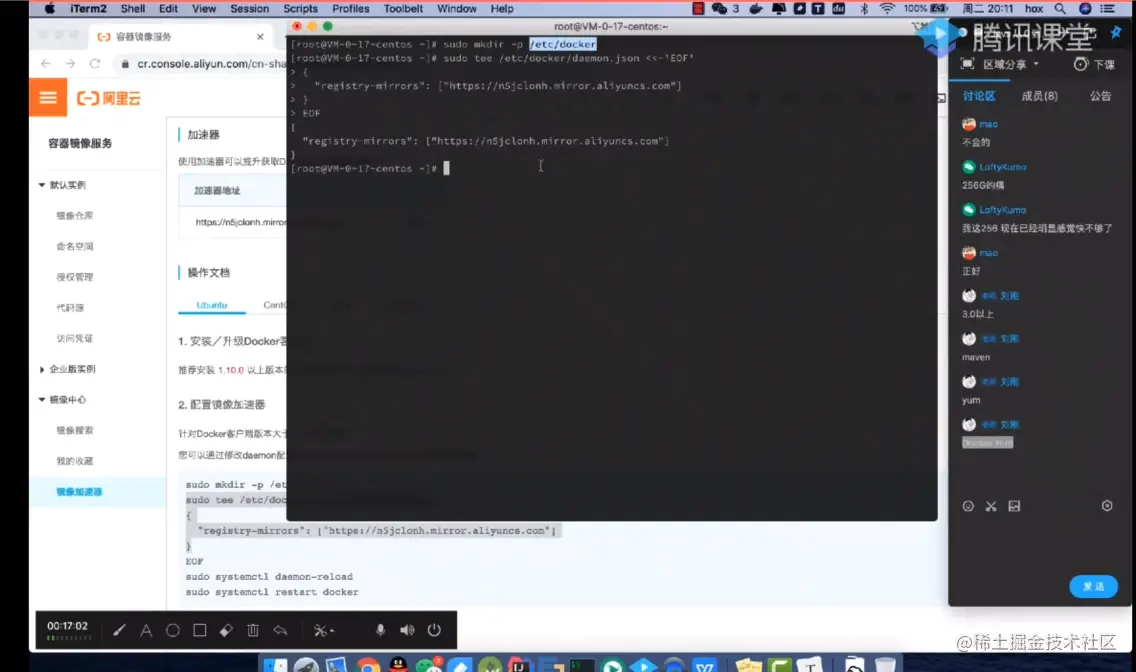Click the power button in recording toolbar
Screen dimensions: 1136x672
click(434, 630)
